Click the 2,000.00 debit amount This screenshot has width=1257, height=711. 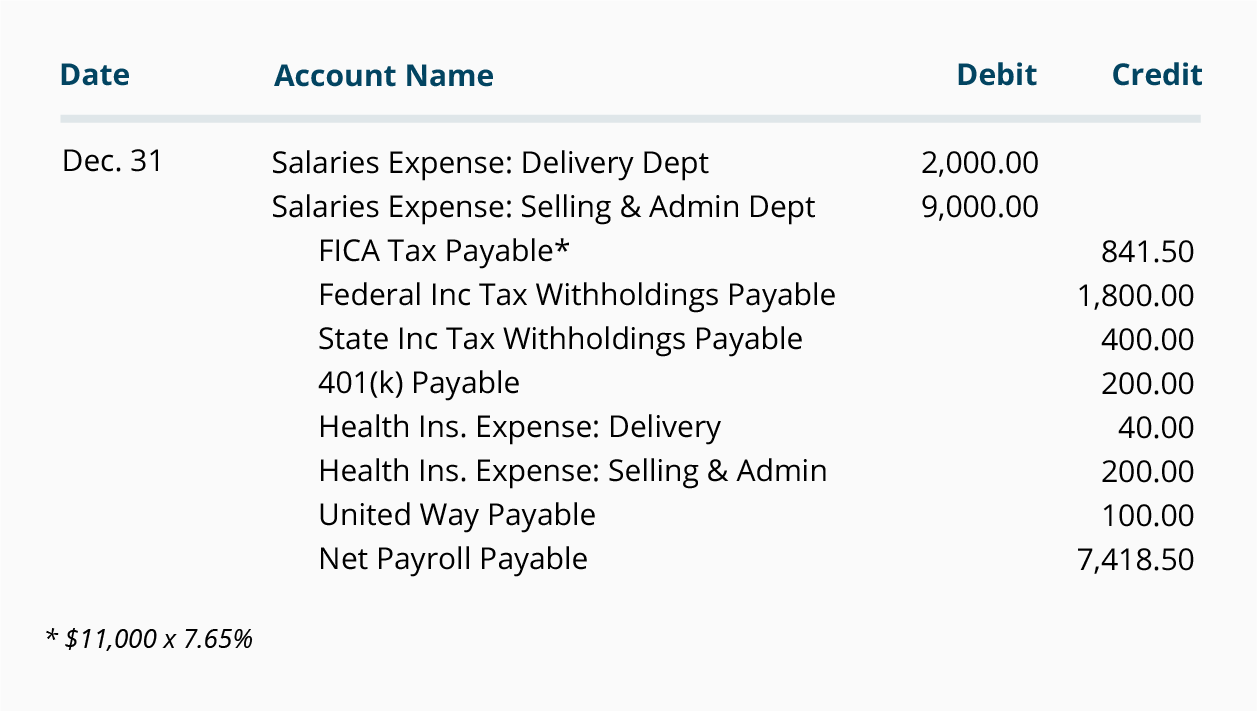click(980, 163)
